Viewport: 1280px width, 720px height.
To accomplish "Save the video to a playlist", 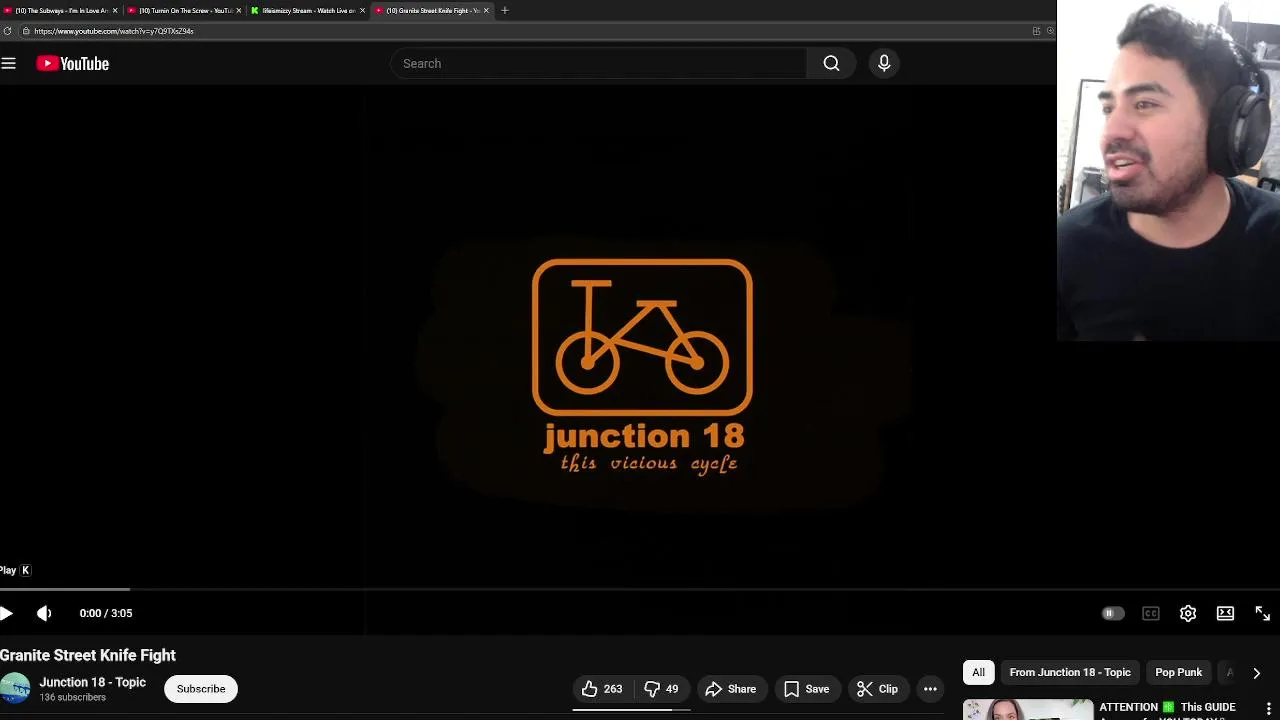I will coord(807,689).
